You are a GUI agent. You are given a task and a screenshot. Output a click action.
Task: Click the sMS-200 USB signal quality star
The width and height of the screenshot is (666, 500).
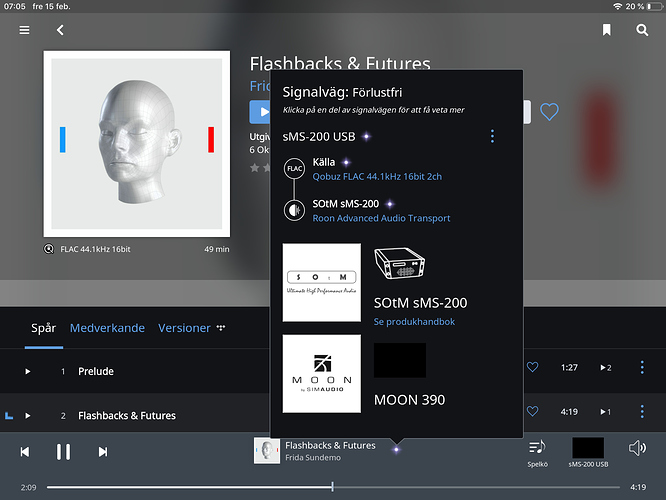point(366,136)
